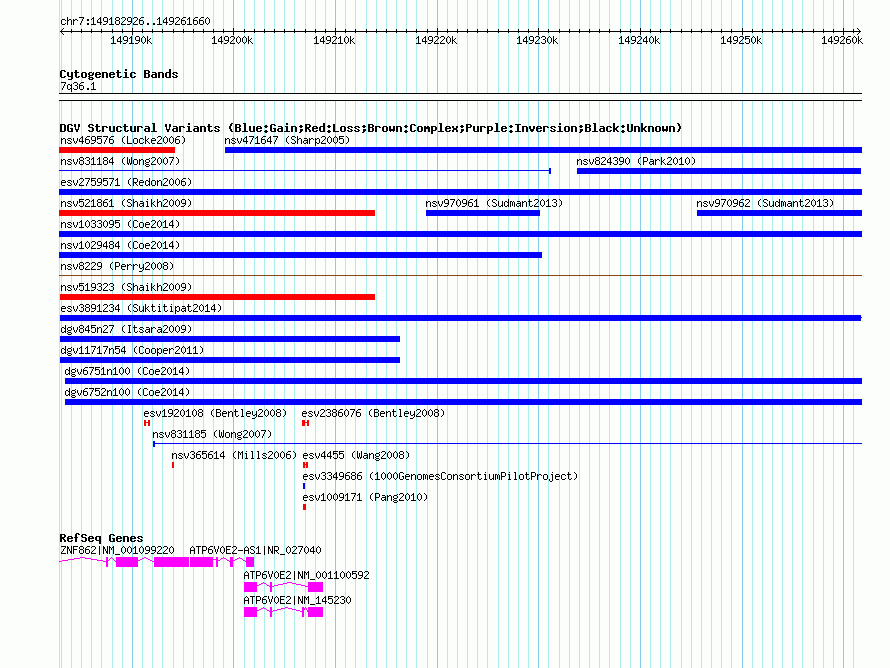This screenshot has width=890, height=668.
Task: Click the red loss bar of nsv469576
Action: pos(117,150)
